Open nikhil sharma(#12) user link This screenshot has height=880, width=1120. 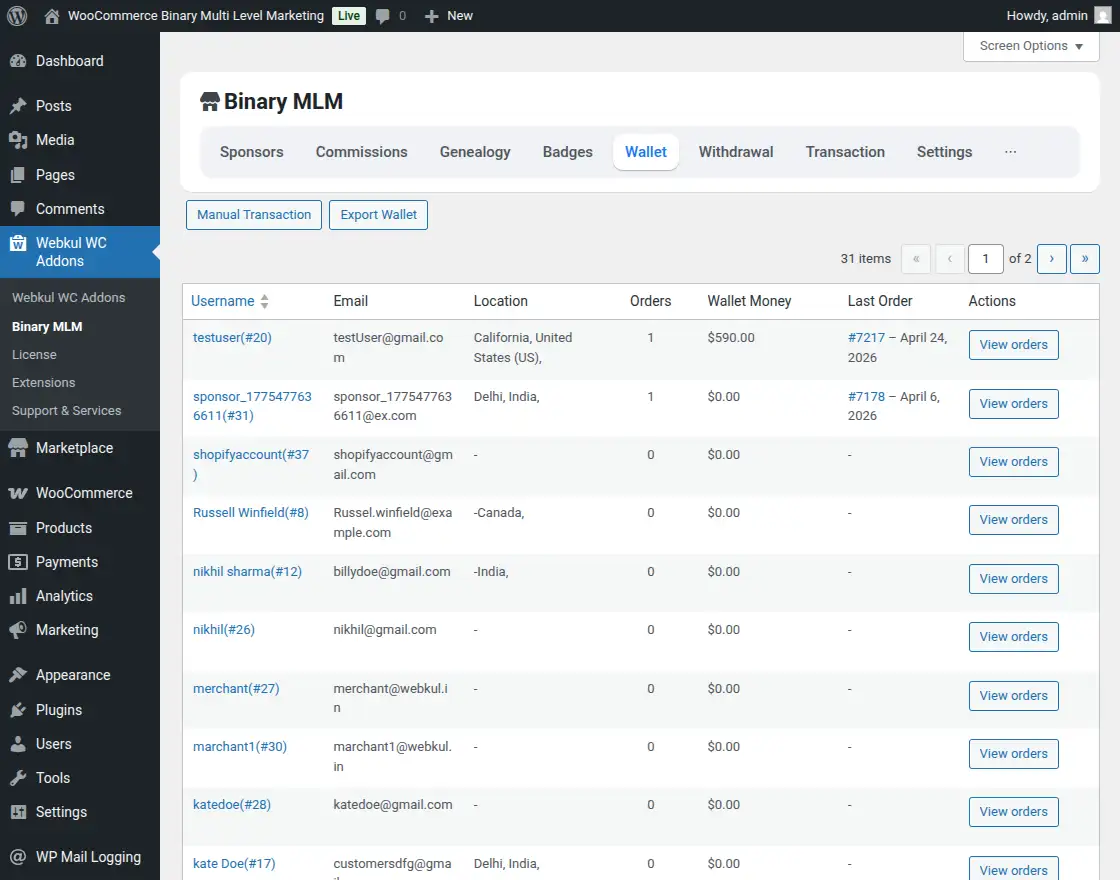coord(247,571)
